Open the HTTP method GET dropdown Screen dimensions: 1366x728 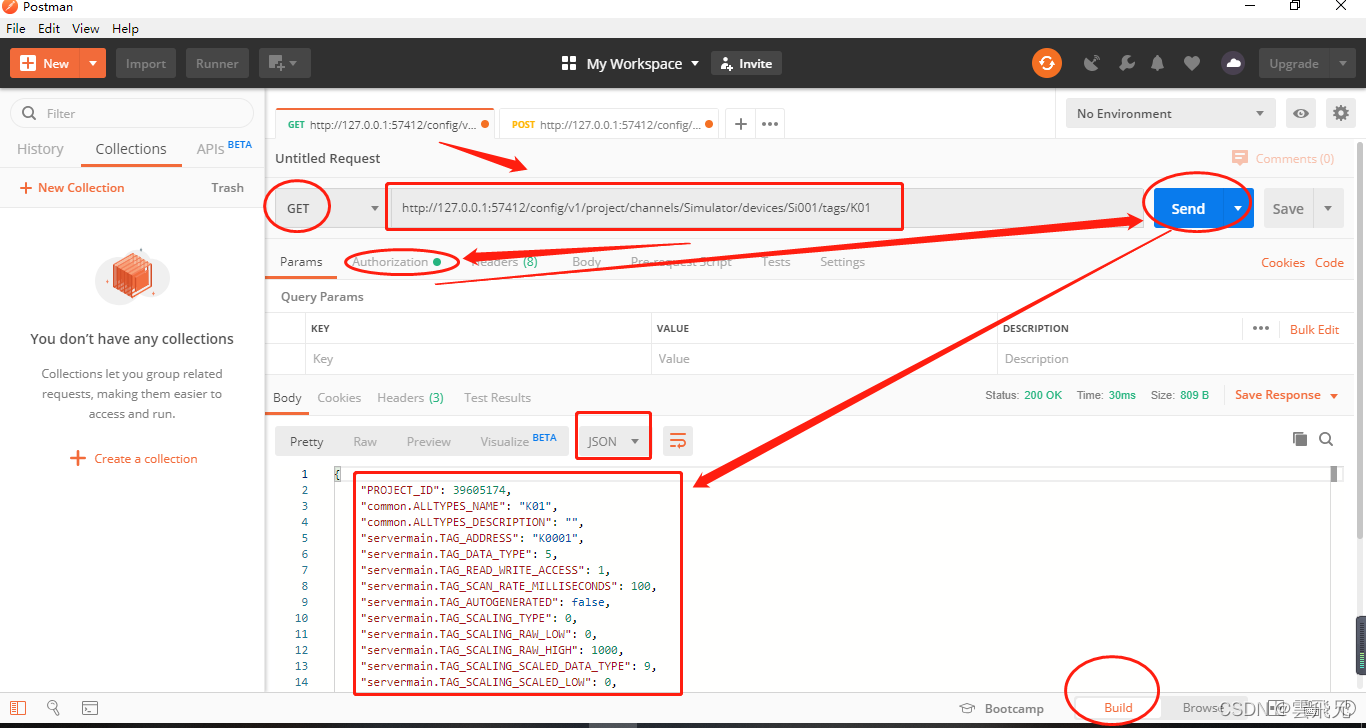[x=327, y=208]
